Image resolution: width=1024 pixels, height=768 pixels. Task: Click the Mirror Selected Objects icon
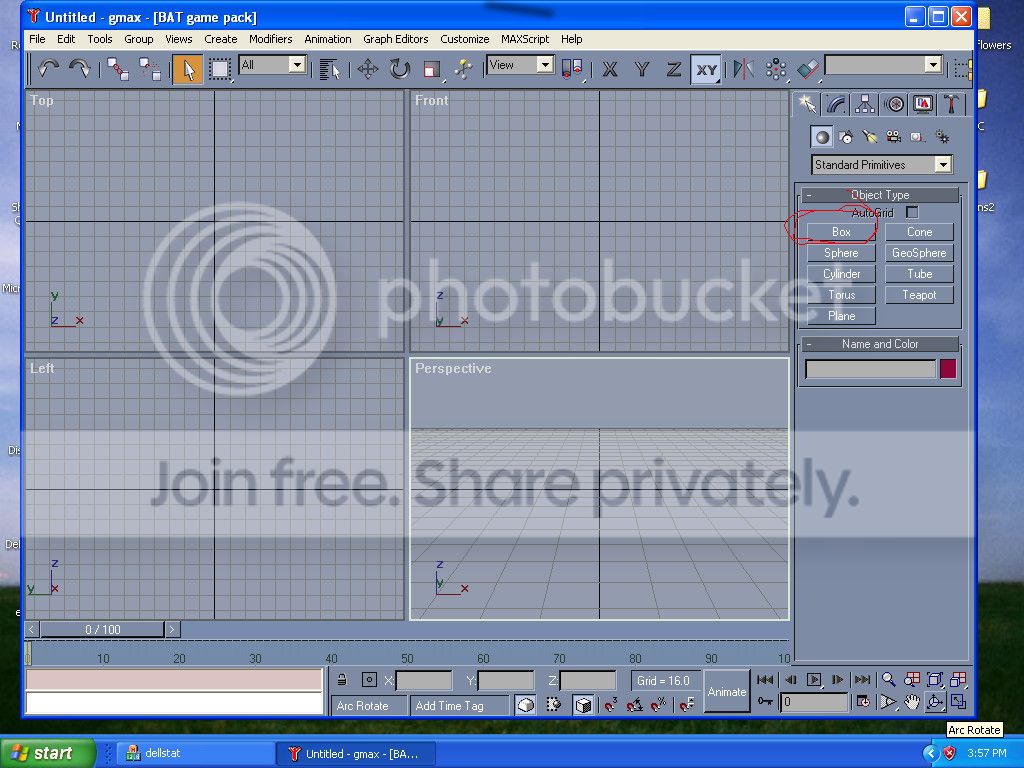point(743,69)
